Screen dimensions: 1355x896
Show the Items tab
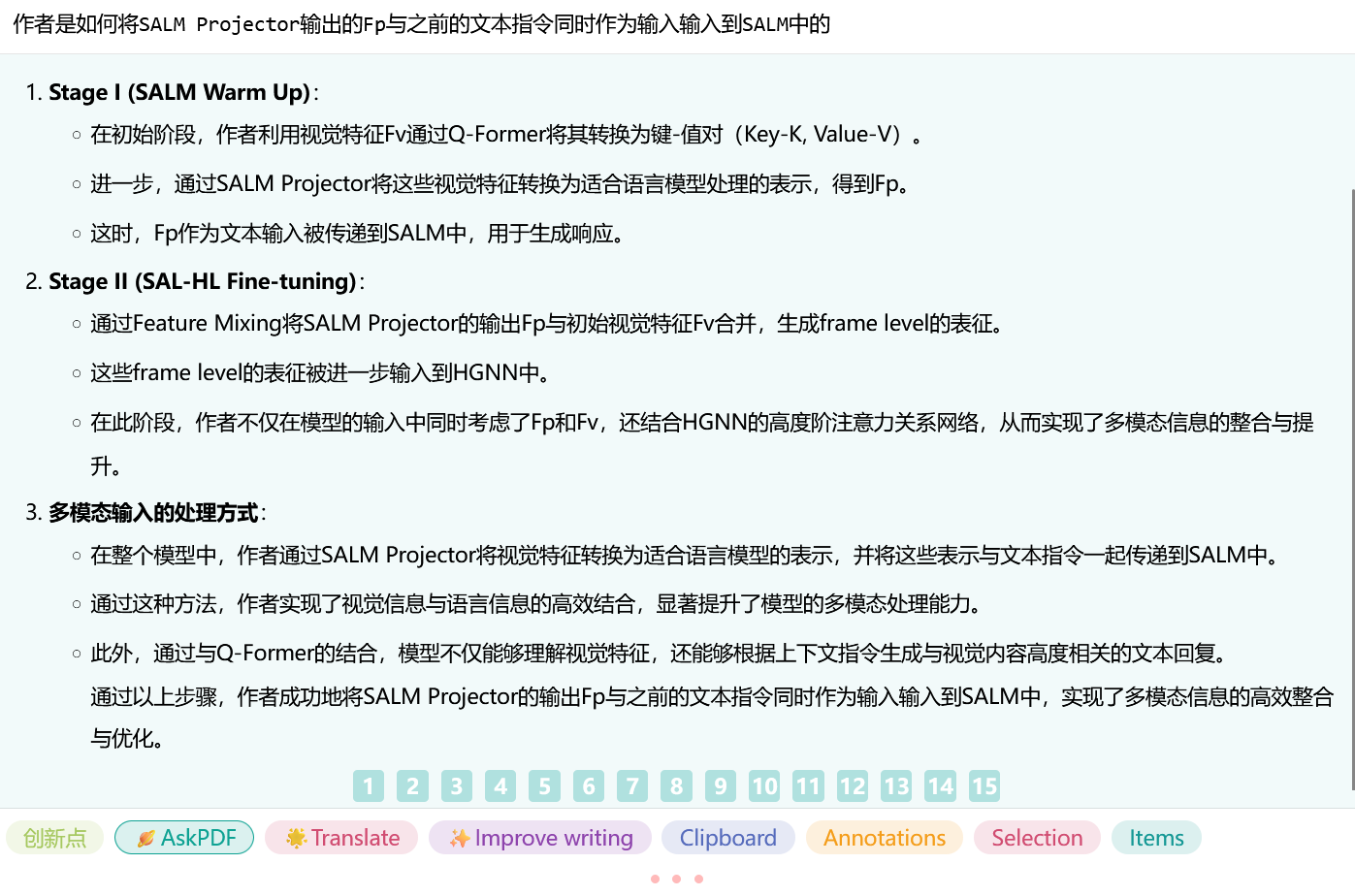point(1156,838)
